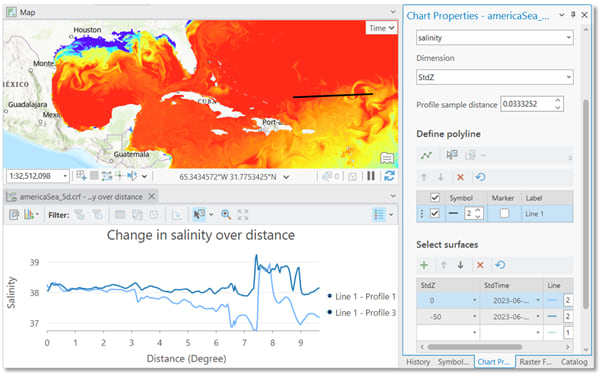Switch to the Symbol... tab
Viewport: 600px width, 376px height.
pyautogui.click(x=453, y=362)
